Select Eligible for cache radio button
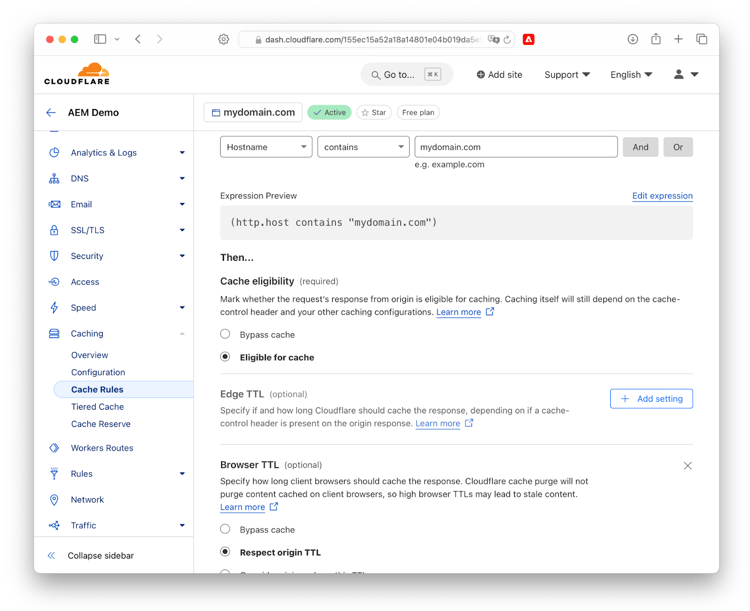Image resolution: width=750 pixels, height=611 pixels. pyautogui.click(x=225, y=357)
